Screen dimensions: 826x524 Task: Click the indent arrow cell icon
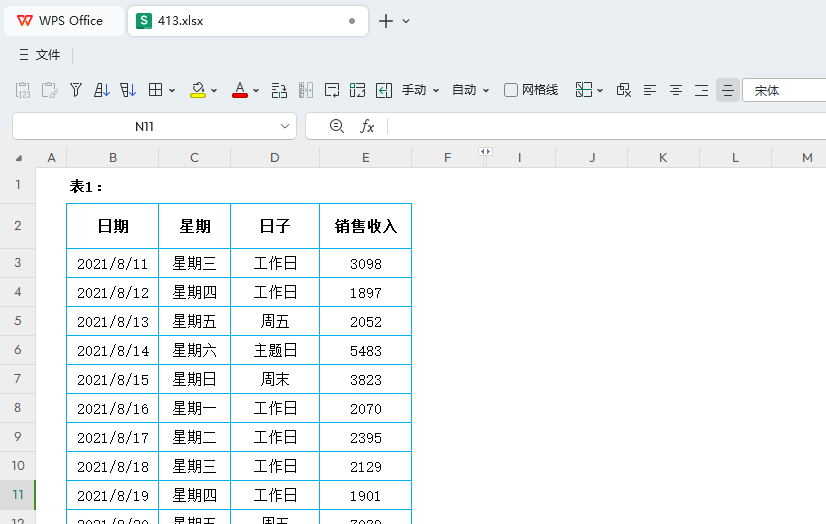coord(384,90)
